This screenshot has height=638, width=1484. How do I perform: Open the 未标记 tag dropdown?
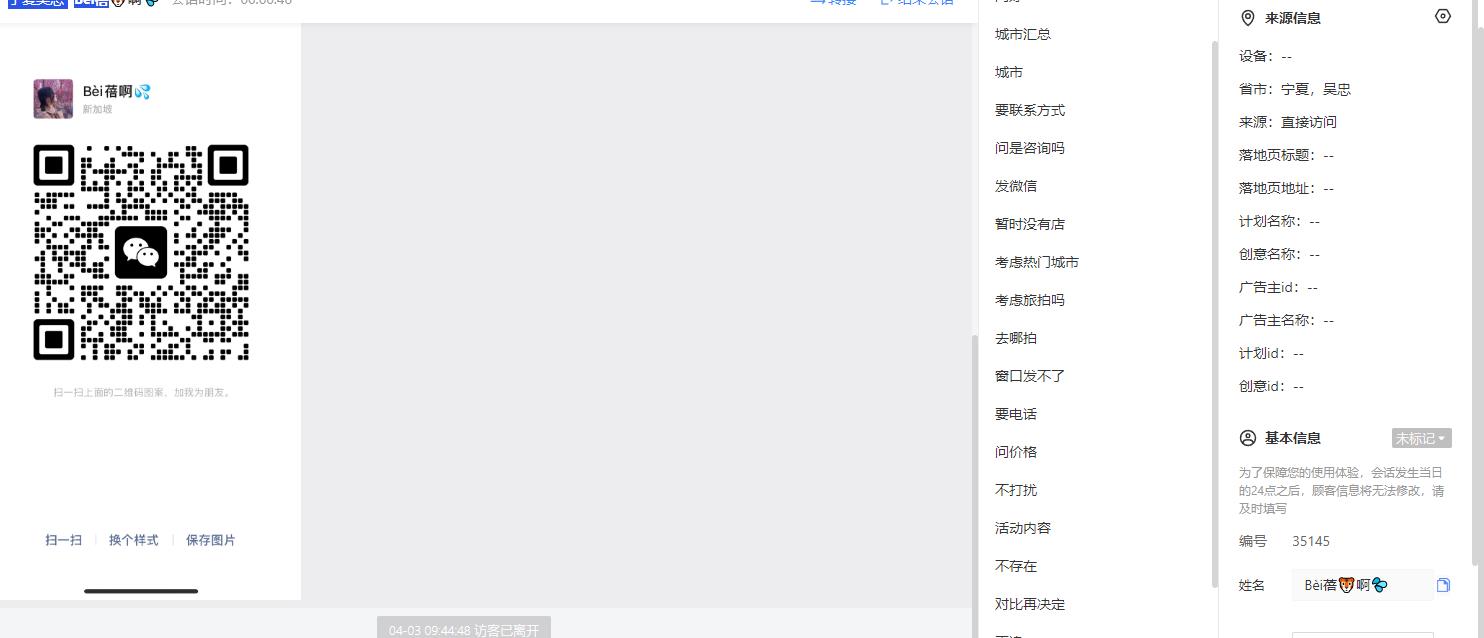(x=1421, y=438)
